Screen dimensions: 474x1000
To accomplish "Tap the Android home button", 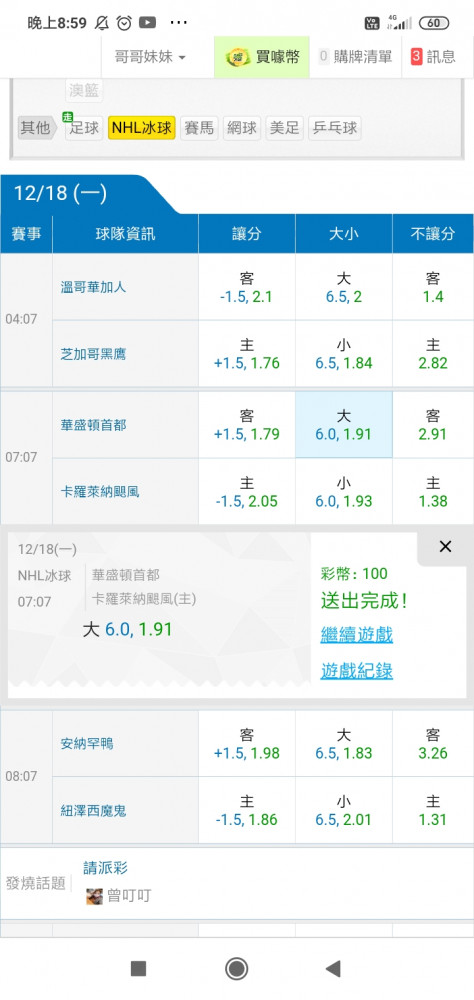I will pos(237,969).
